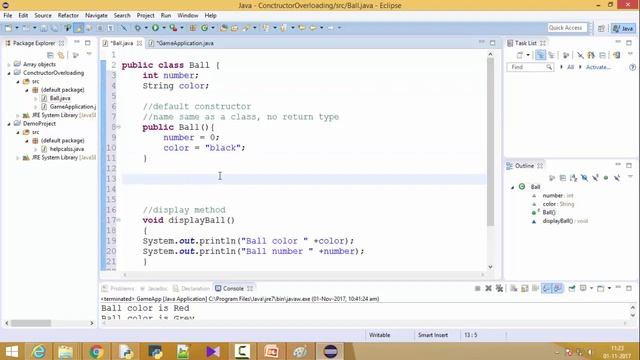Image resolution: width=640 pixels, height=360 pixels.
Task: Click the editor vertical scrollbar
Action: 491,142
